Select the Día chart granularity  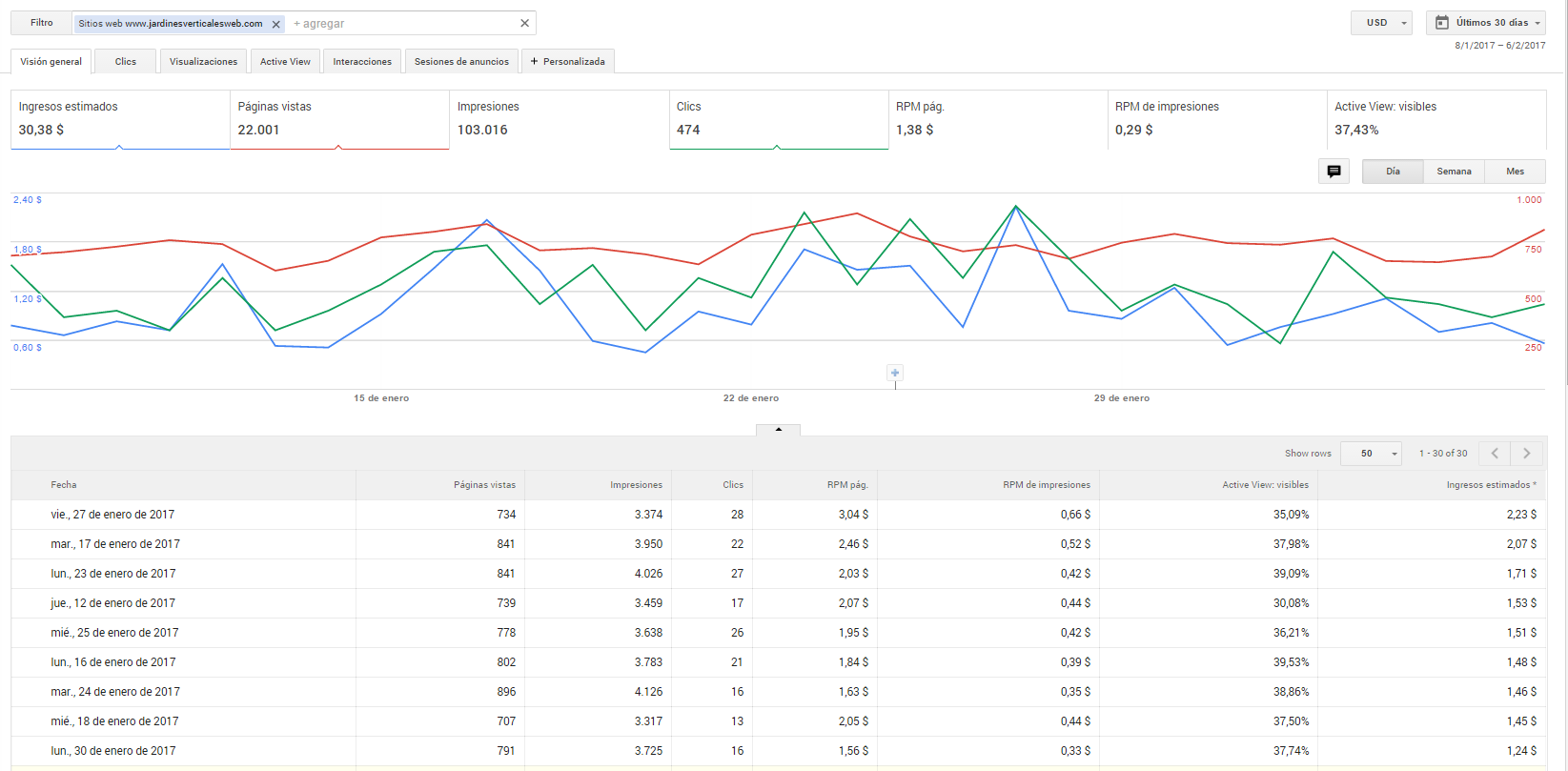click(1393, 172)
